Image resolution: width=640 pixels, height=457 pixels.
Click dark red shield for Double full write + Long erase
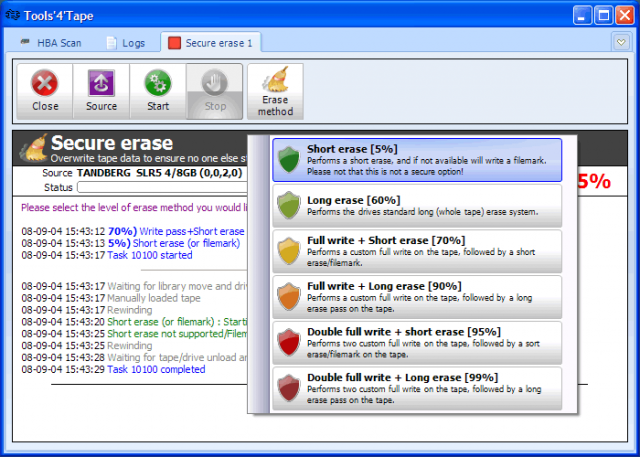point(289,387)
